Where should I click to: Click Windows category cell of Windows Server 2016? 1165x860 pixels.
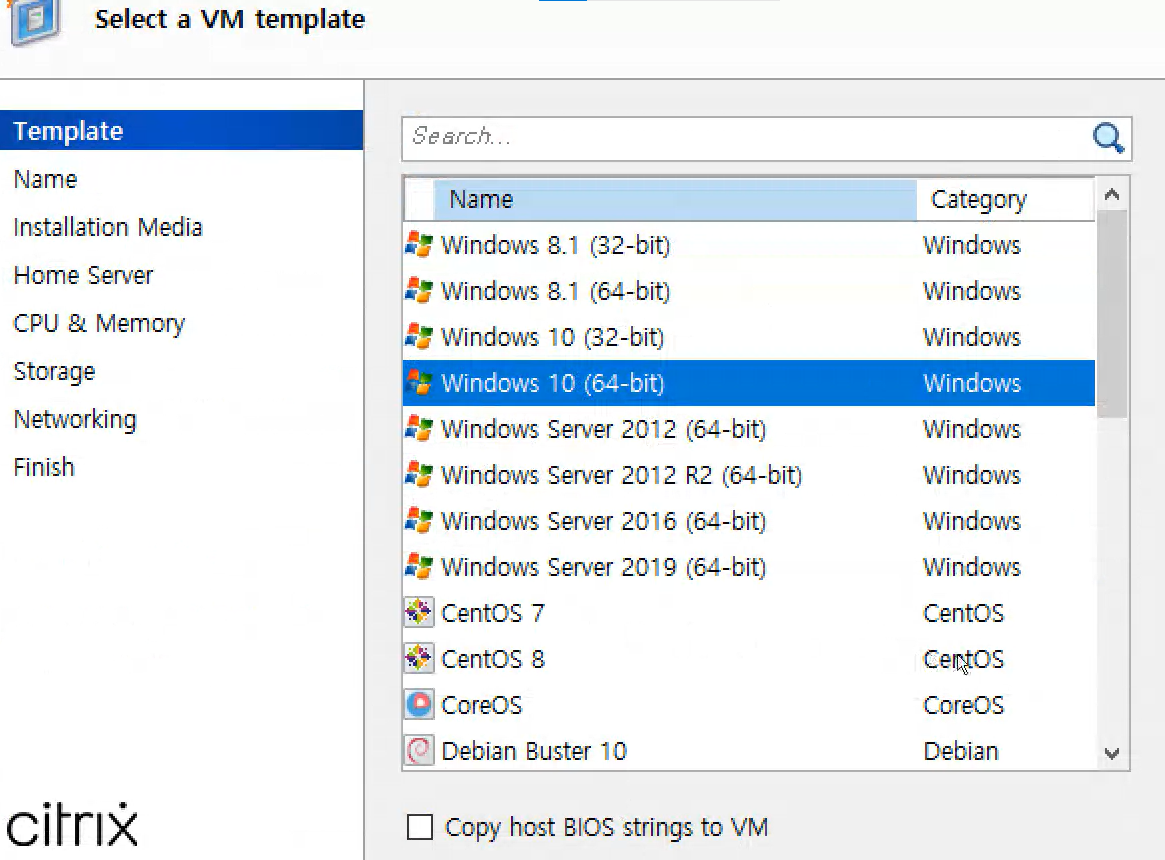[x=972, y=522]
